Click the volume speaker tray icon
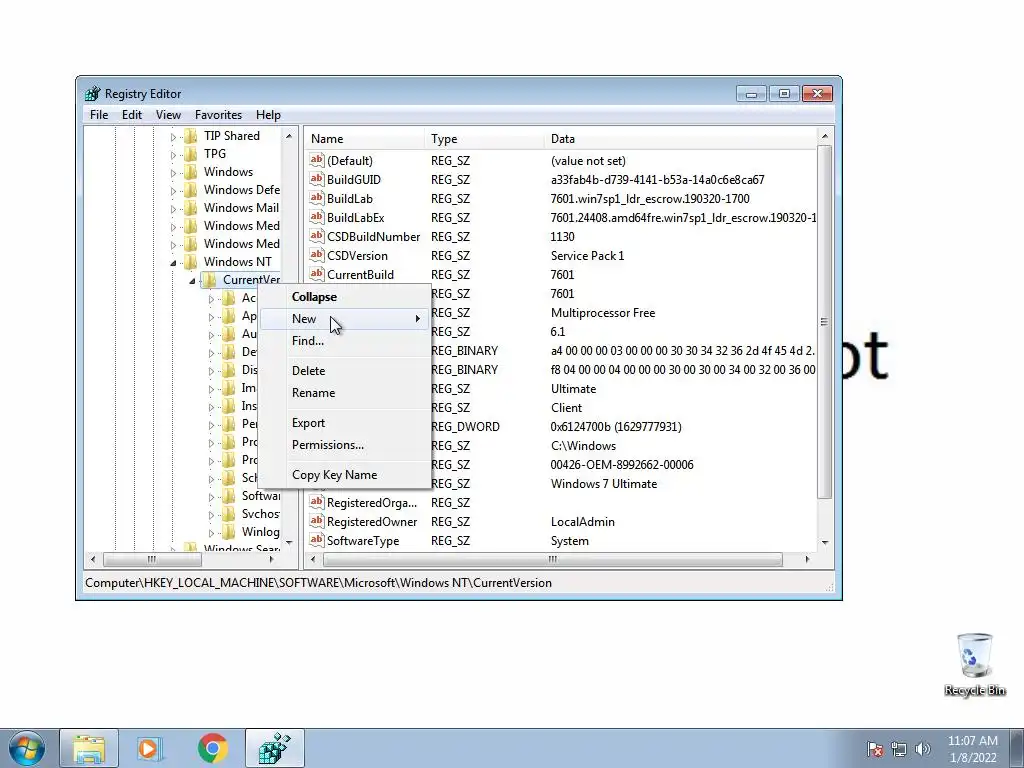The image size is (1024, 768). [x=923, y=749]
